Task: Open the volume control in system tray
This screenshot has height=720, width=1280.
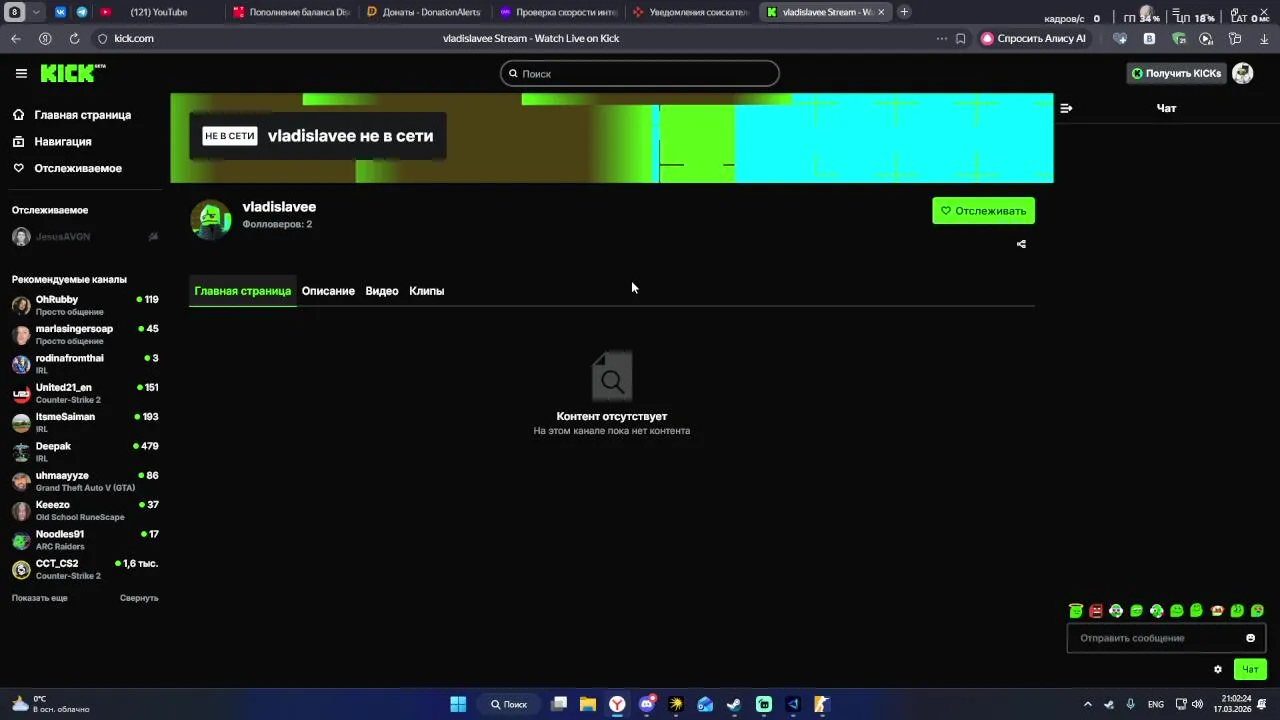Action: coord(1197,704)
